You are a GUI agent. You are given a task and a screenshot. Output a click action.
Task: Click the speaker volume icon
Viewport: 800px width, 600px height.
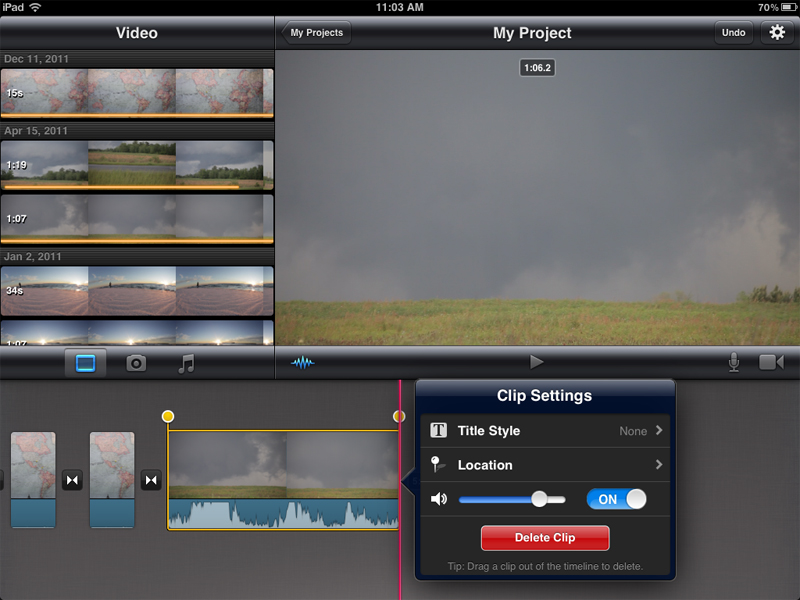pos(439,499)
